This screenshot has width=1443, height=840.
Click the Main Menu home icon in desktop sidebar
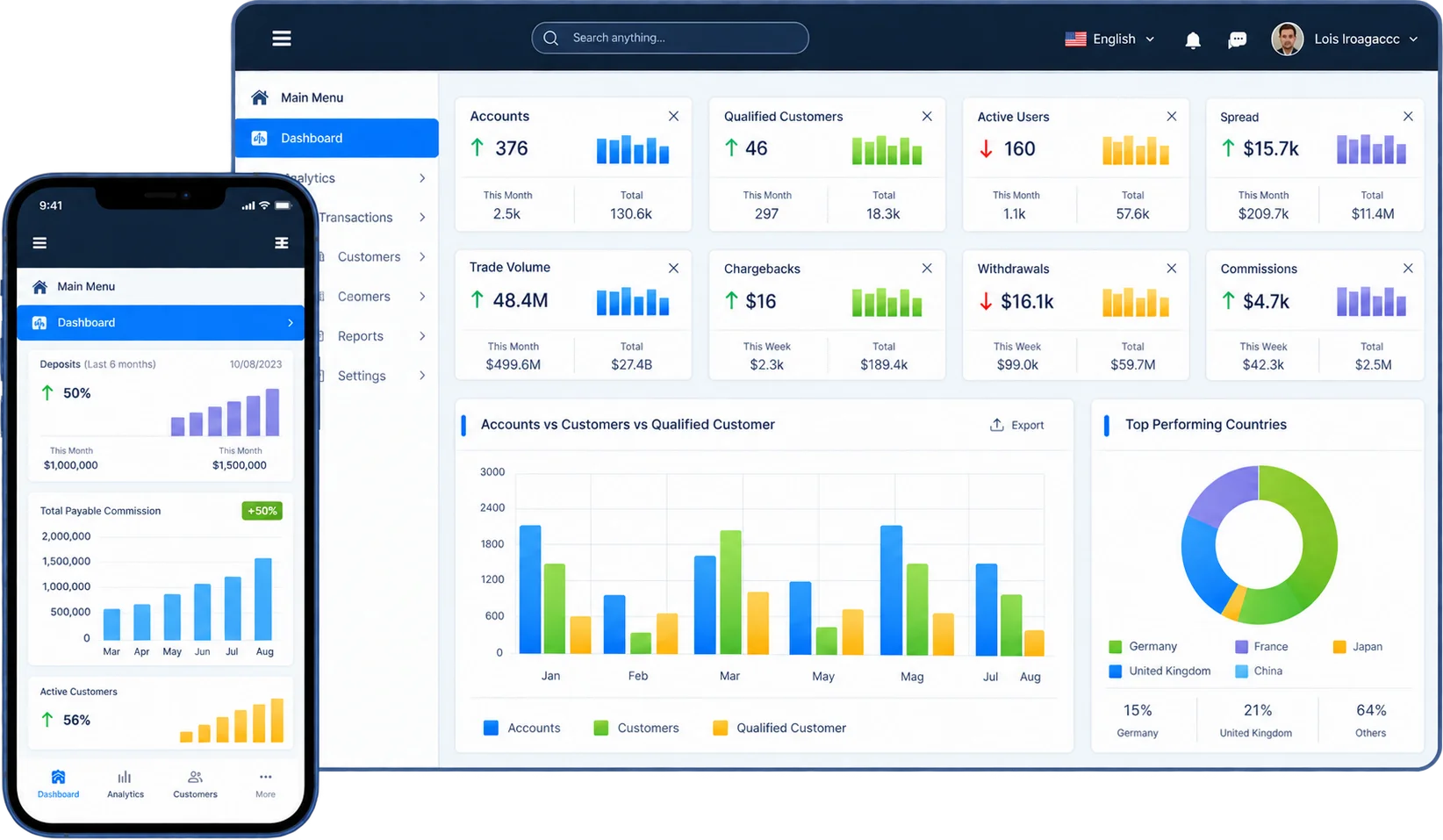260,97
